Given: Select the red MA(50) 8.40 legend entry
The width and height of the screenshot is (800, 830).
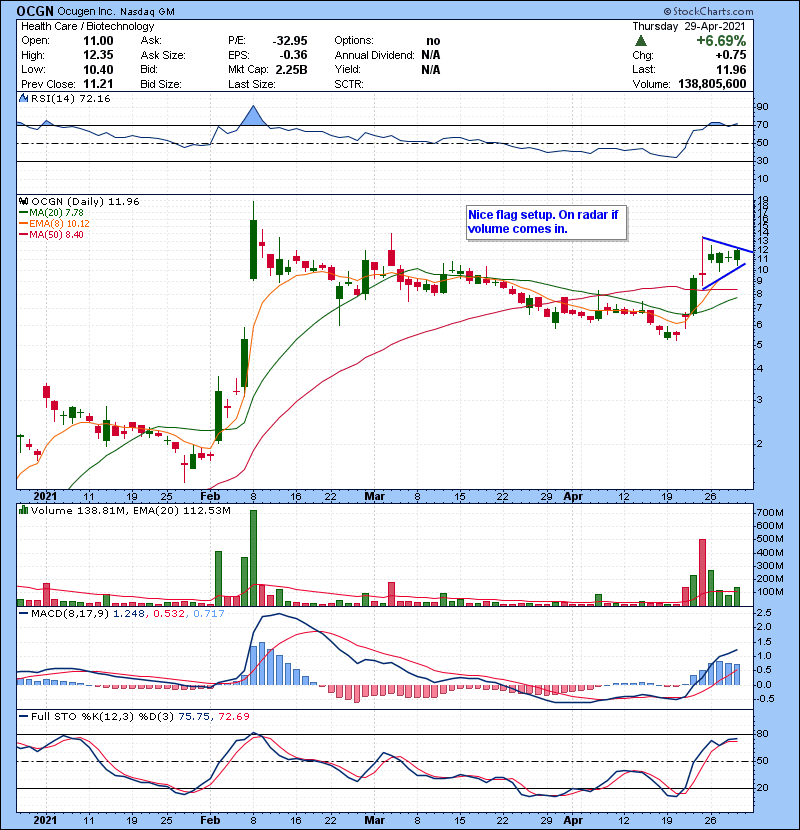Looking at the screenshot, I should click(51, 235).
